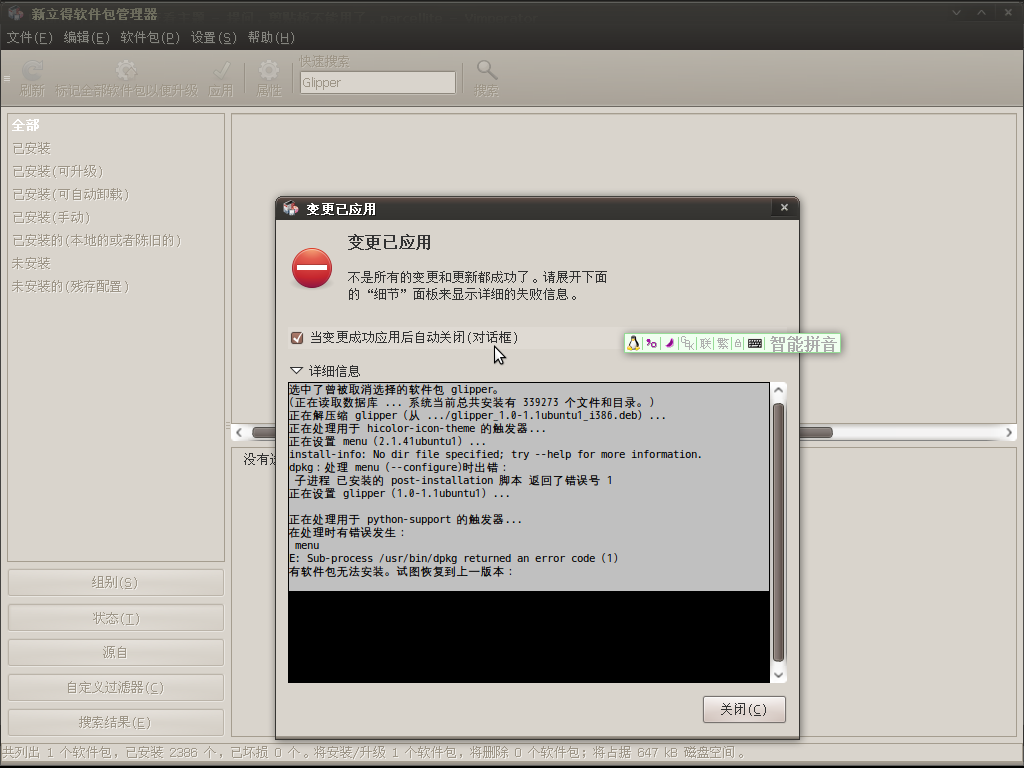Click the penguin icon in input method bar
This screenshot has height=768, width=1024.
[633, 344]
